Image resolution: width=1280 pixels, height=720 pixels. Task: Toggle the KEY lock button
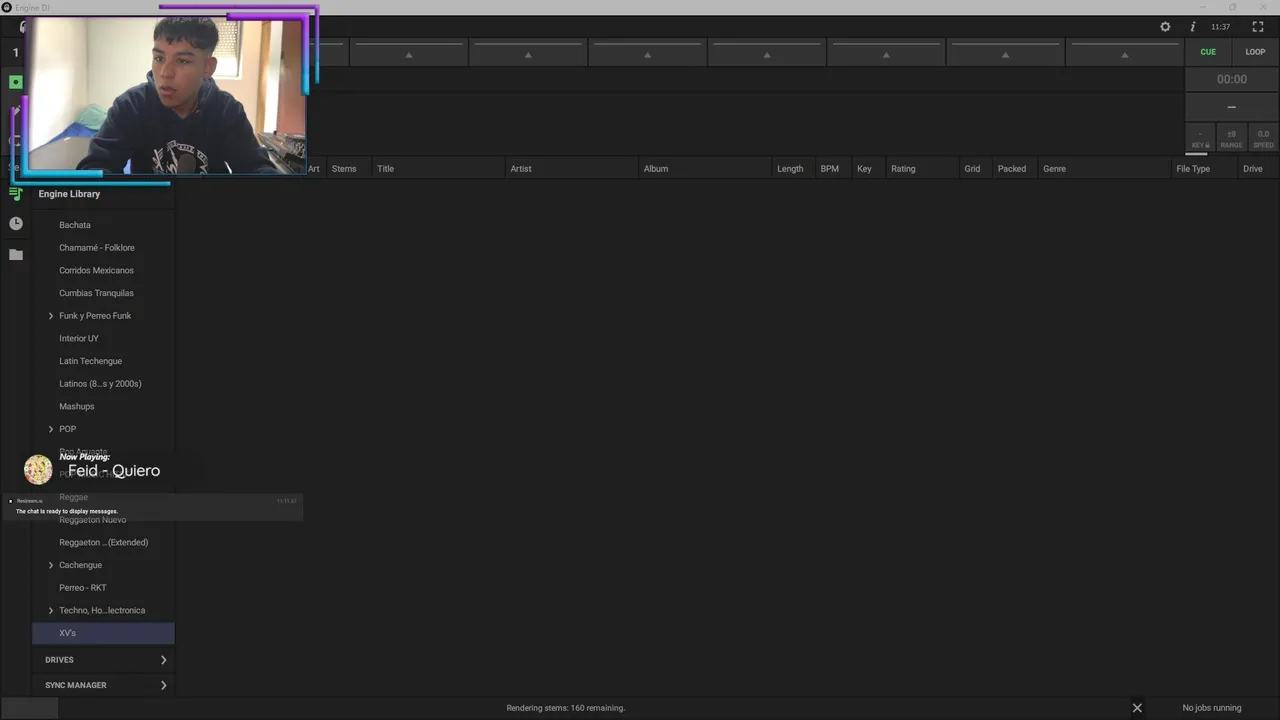pyautogui.click(x=1200, y=139)
